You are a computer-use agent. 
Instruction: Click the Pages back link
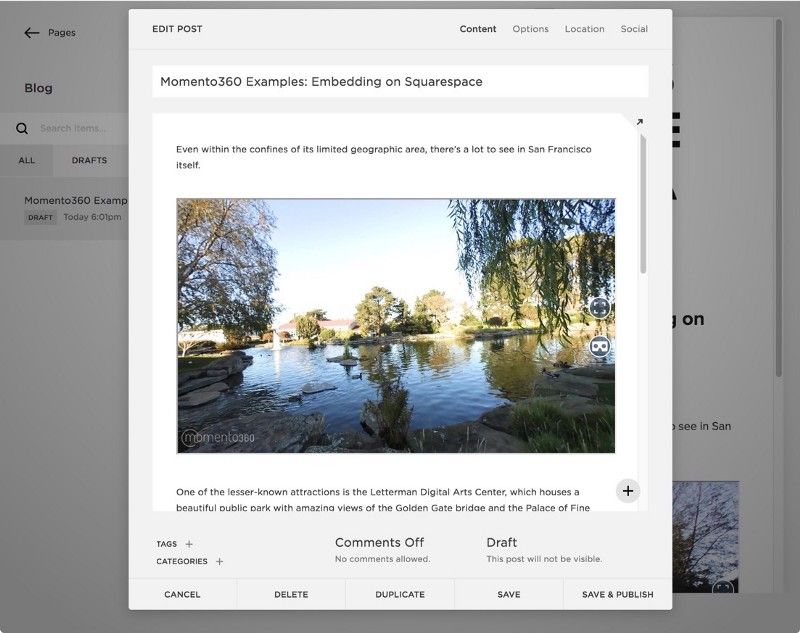(62, 33)
